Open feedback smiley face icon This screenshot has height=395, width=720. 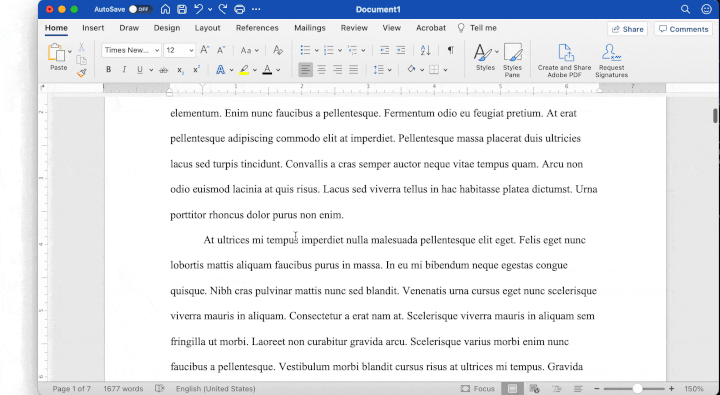(x=706, y=9)
